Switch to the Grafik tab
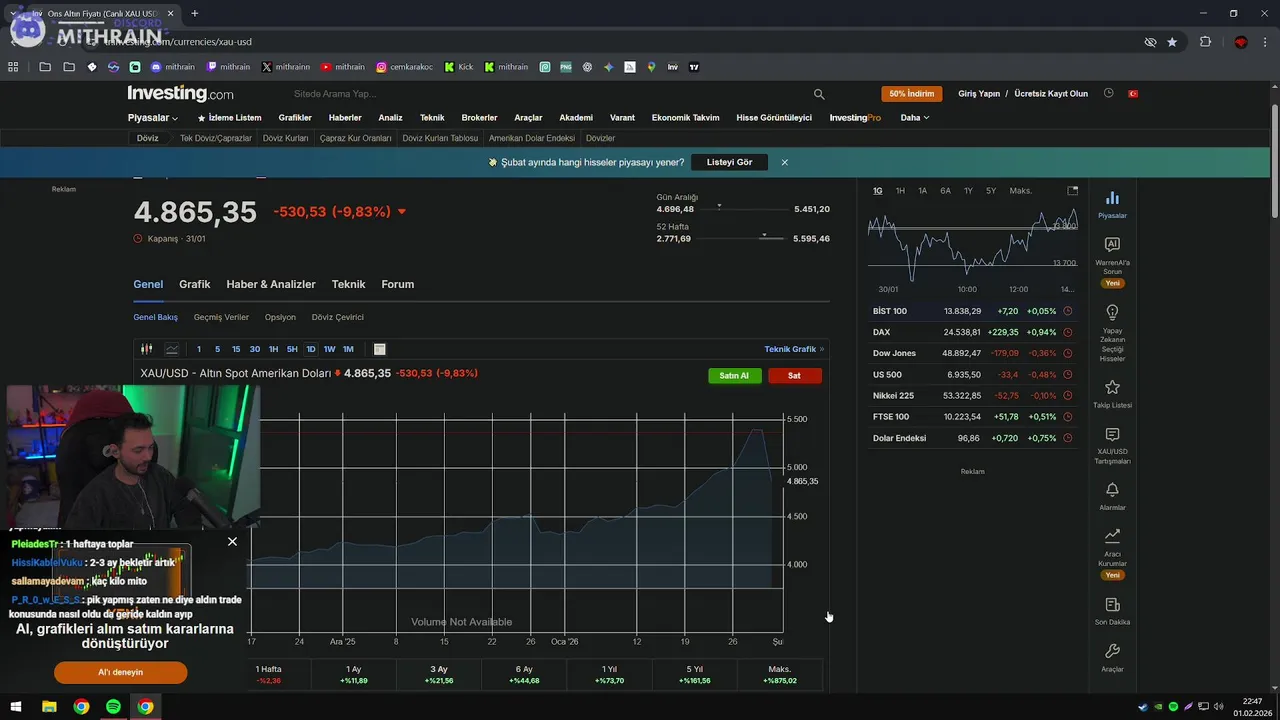This screenshot has height=720, width=1280. click(194, 284)
